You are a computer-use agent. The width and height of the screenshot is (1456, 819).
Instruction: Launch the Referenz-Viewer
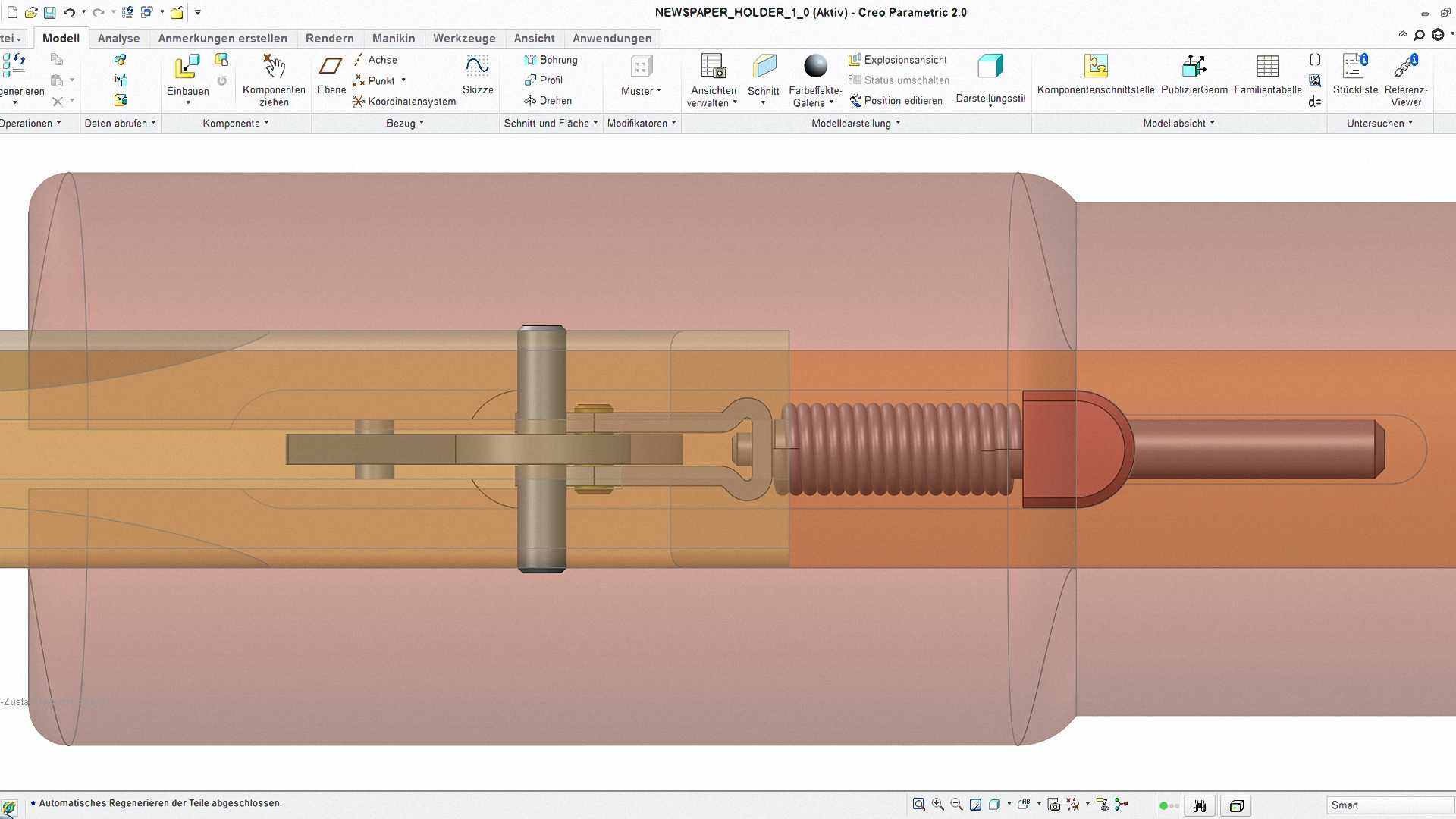tap(1406, 80)
